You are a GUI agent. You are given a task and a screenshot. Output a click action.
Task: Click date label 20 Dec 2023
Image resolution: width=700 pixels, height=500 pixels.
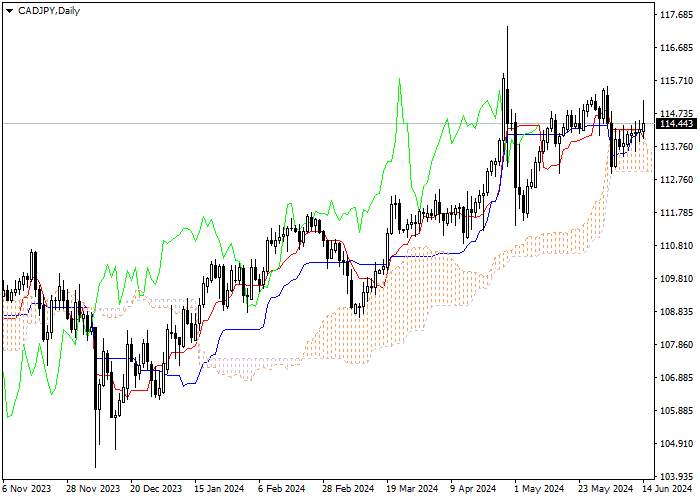156,489
